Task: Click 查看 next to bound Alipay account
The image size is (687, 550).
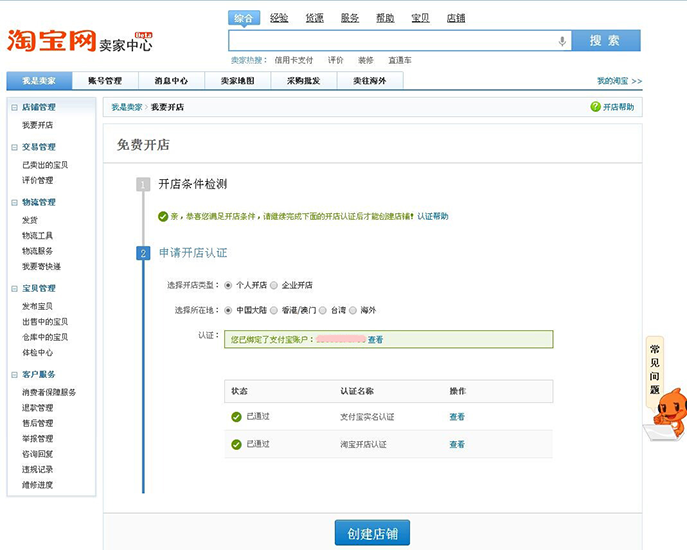Action: coord(375,340)
